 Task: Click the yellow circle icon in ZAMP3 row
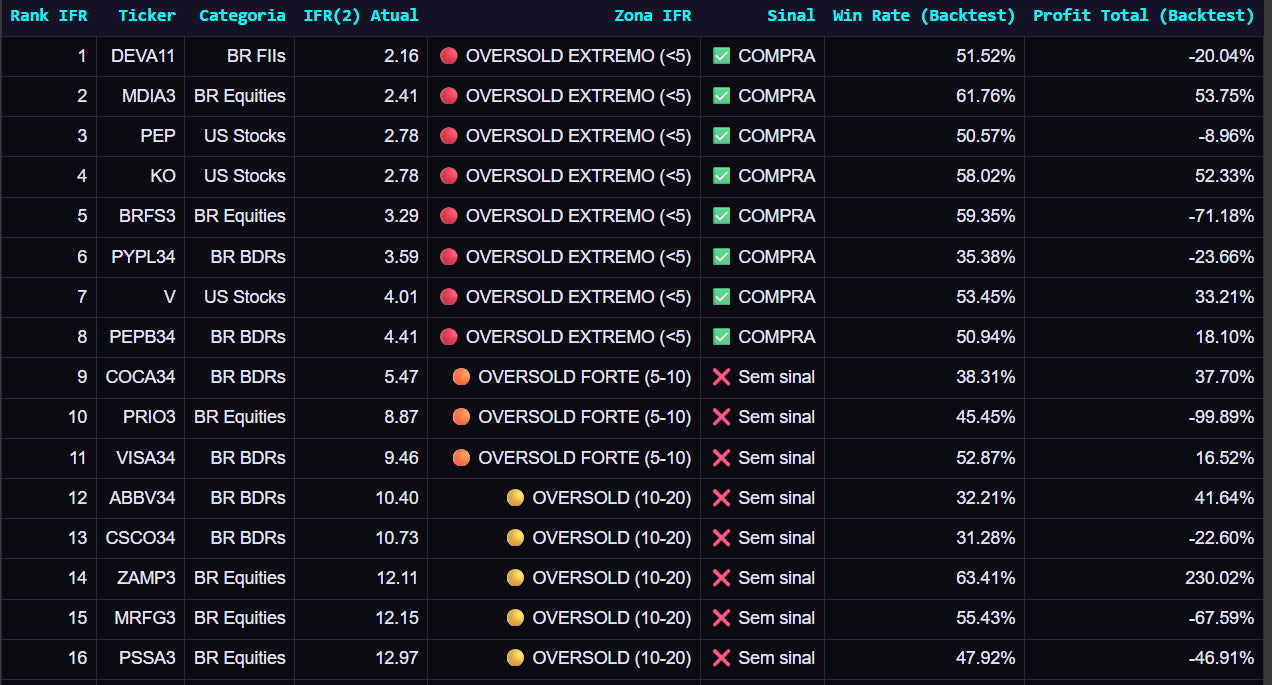tap(515, 578)
